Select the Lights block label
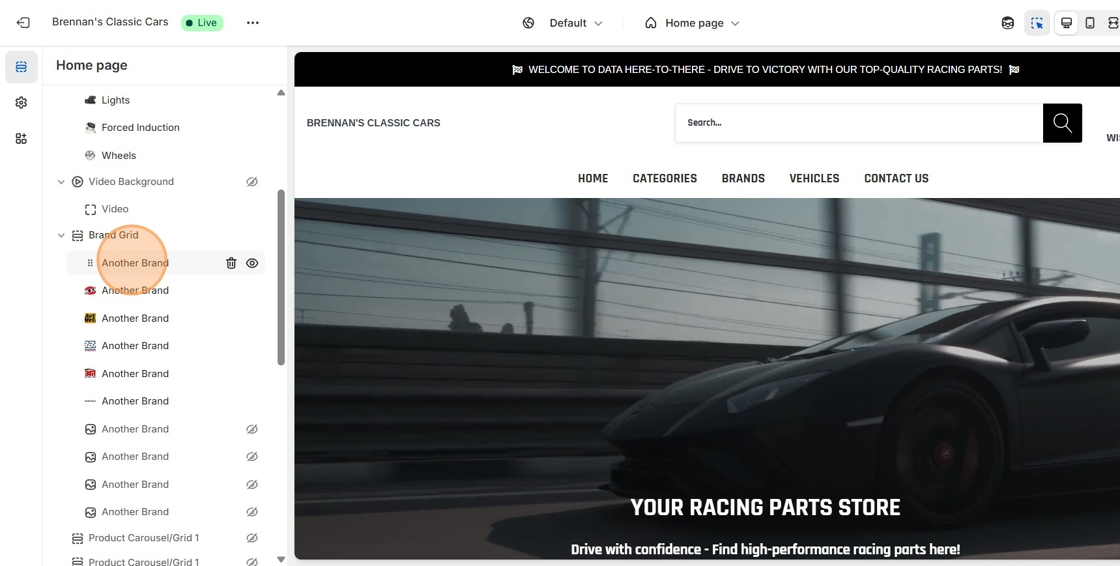 click(116, 100)
